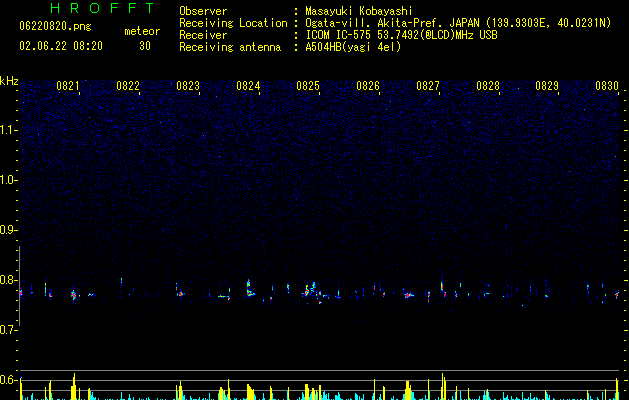The width and height of the screenshot is (629, 400).
Task: Click antenna value A504HB(yagi 4el)
Action: tap(353, 47)
